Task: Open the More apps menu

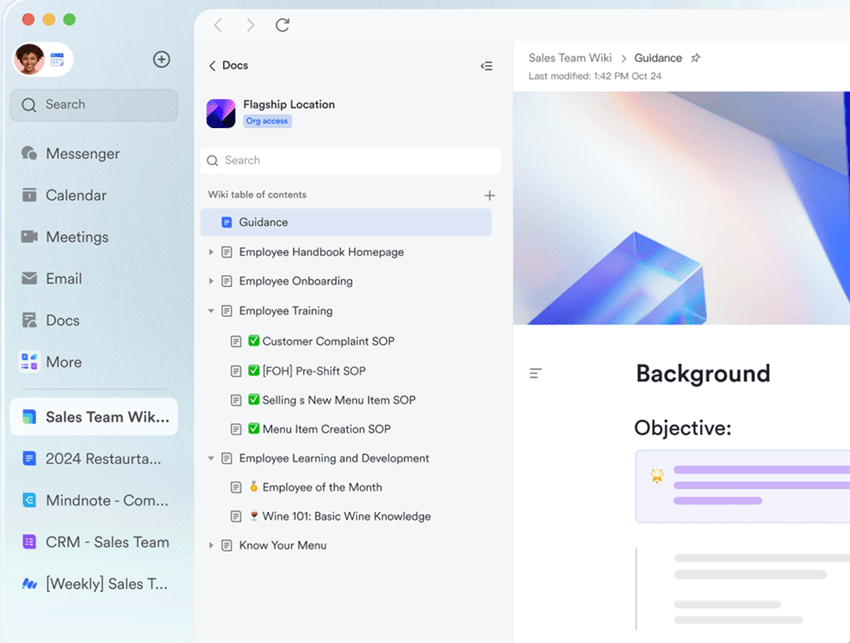Action: tap(63, 362)
